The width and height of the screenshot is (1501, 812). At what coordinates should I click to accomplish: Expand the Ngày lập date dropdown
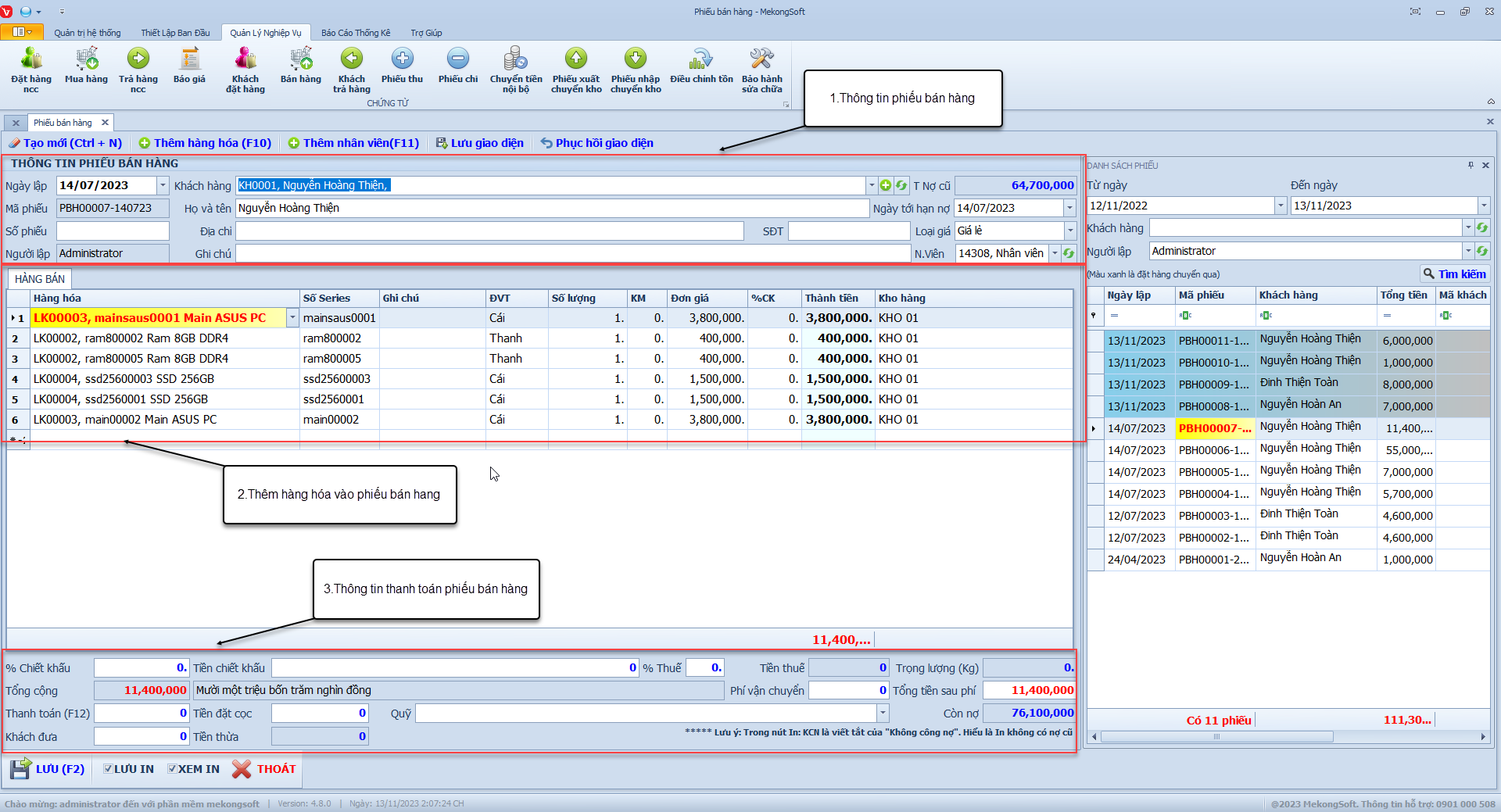point(163,185)
